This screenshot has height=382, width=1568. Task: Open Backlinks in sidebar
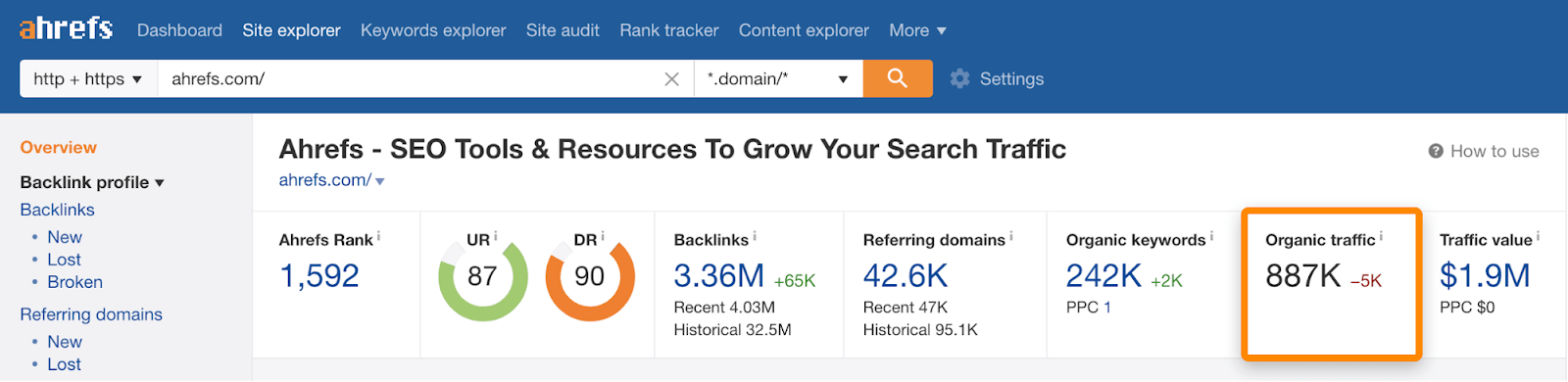point(58,210)
